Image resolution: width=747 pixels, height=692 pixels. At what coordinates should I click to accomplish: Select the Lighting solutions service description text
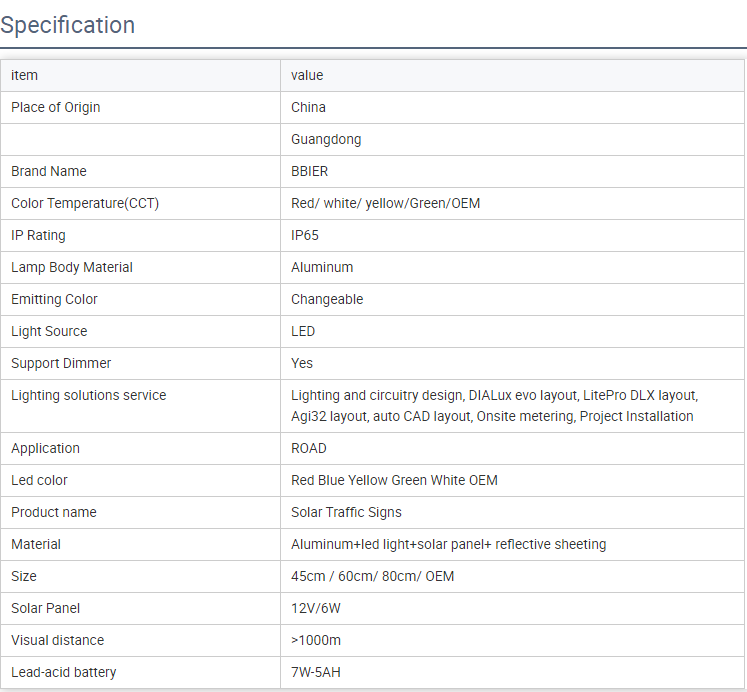[495, 406]
